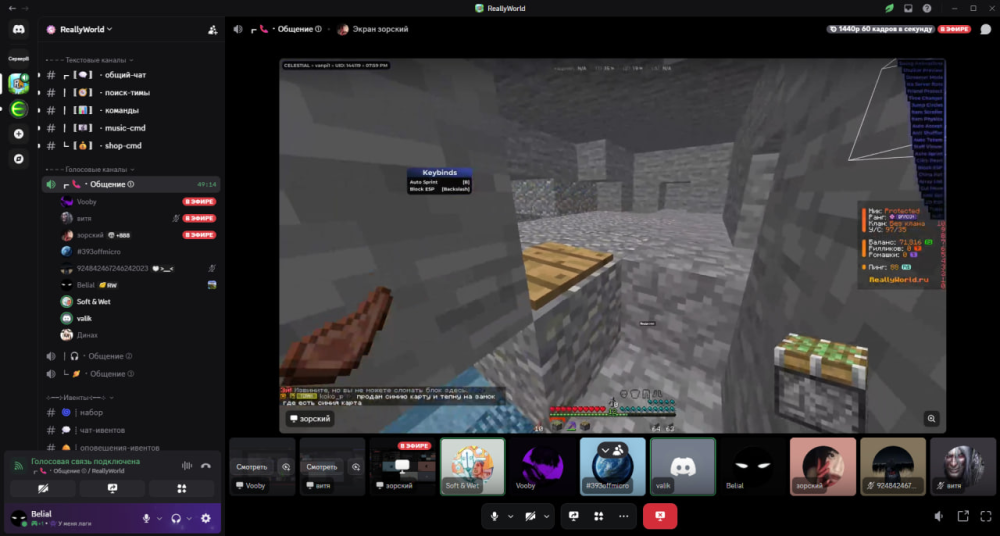The image size is (1000, 536).
Task: Click Смотреть to watch витя's stream
Action: pos(321,467)
